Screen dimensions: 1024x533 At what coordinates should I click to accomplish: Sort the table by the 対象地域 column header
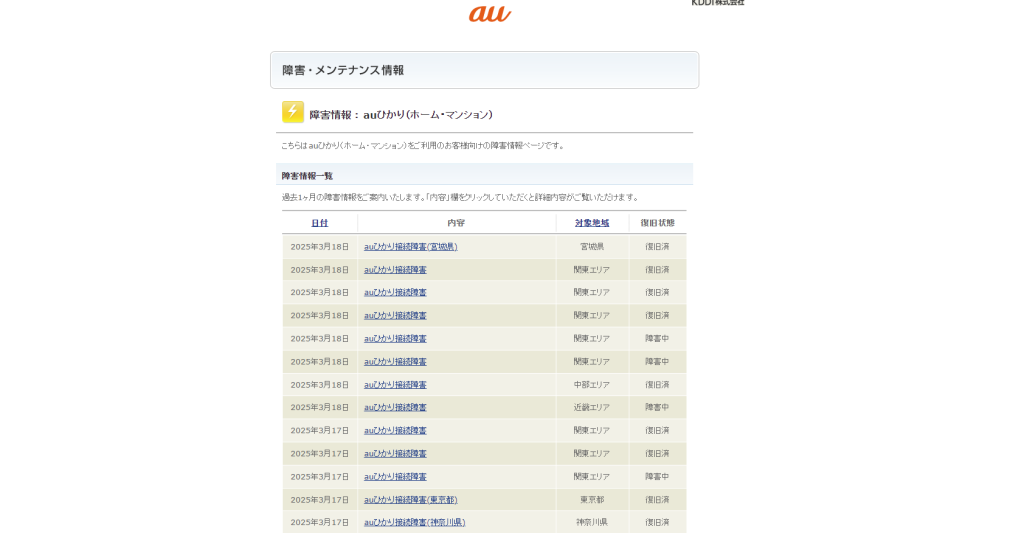coord(592,223)
